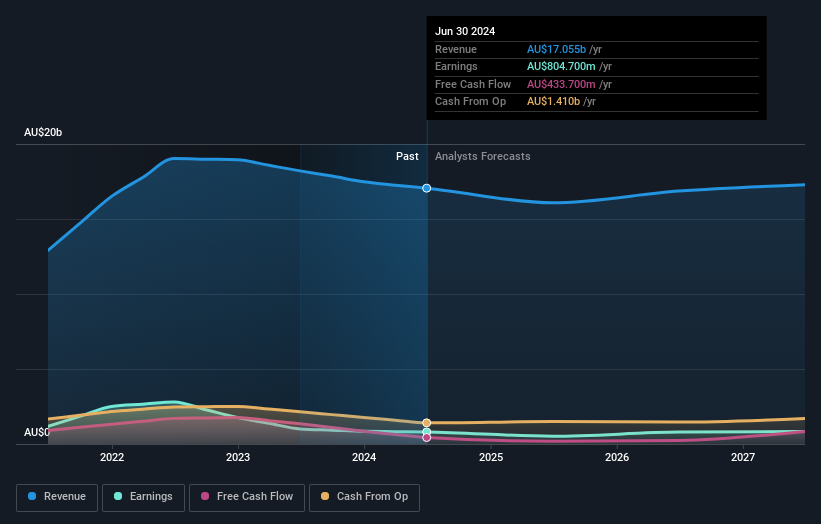Click the 2022 x-axis label
This screenshot has height=524, width=821.
tap(112, 457)
